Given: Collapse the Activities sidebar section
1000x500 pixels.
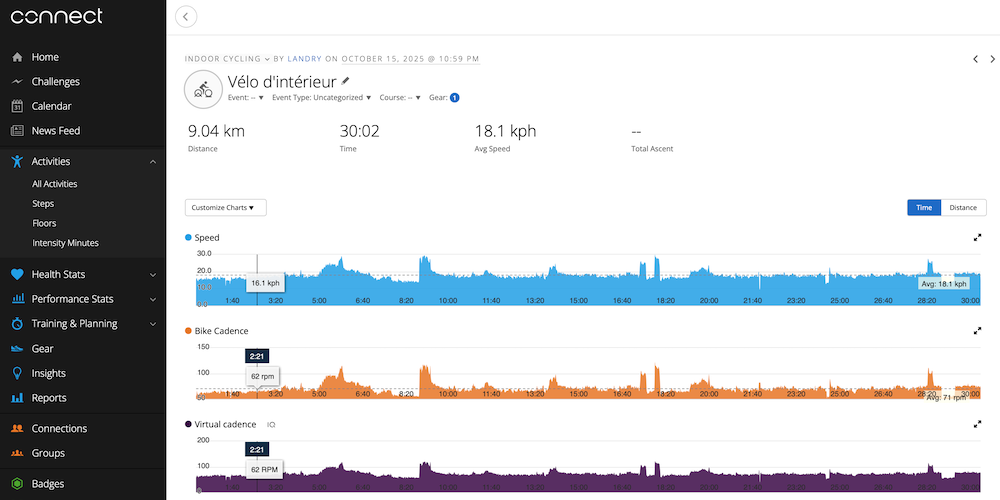Looking at the screenshot, I should coord(153,162).
